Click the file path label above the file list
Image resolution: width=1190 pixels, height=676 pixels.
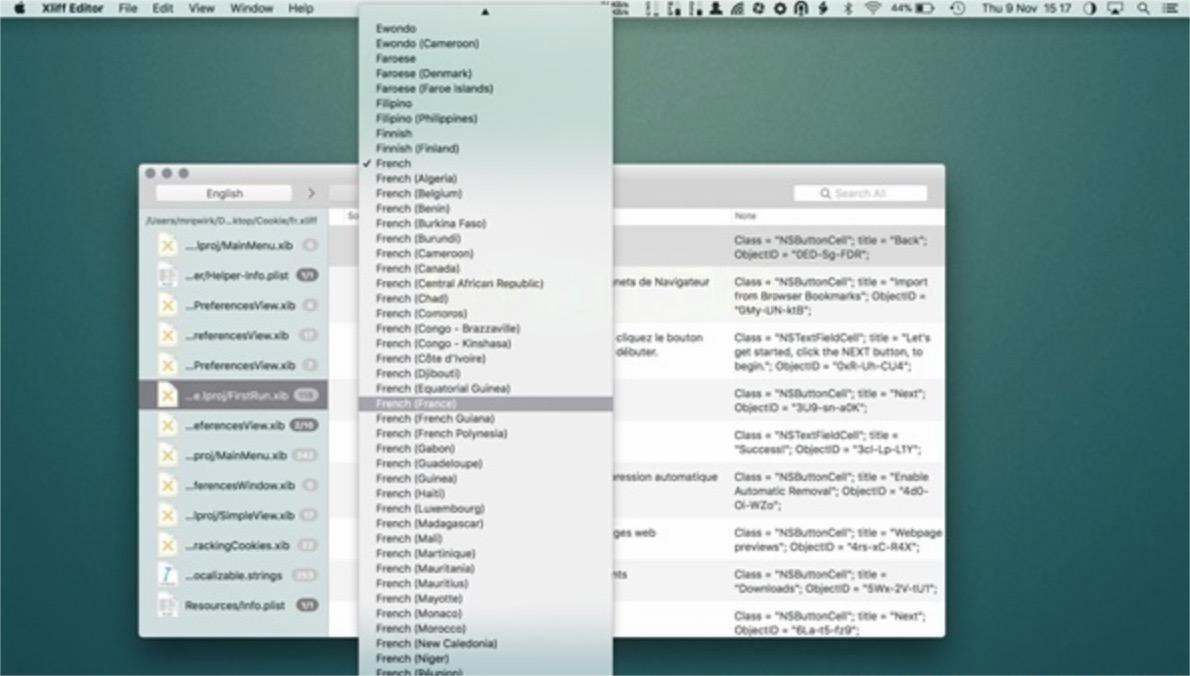pos(231,221)
